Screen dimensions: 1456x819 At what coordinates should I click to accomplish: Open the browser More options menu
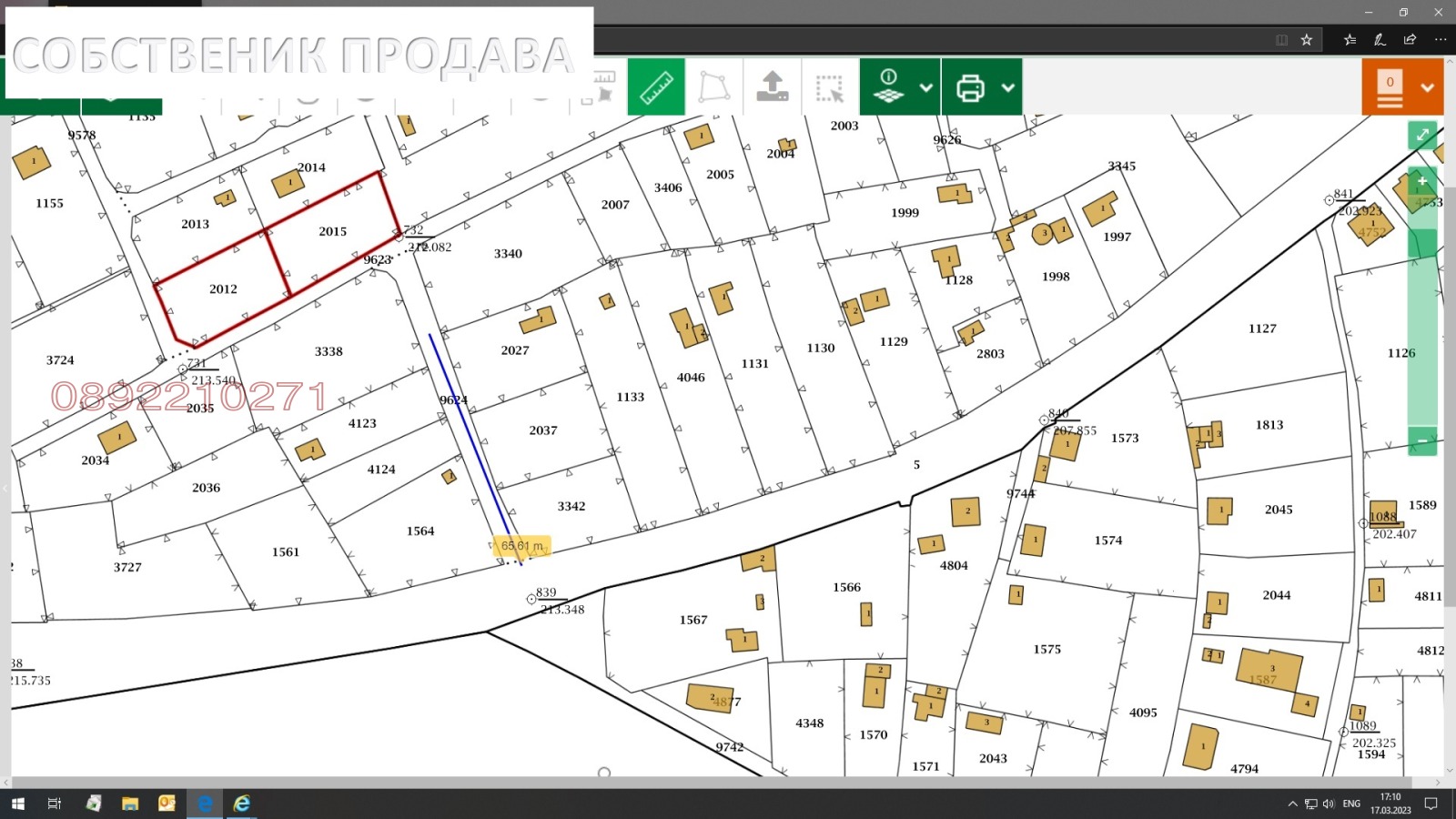point(1441,39)
